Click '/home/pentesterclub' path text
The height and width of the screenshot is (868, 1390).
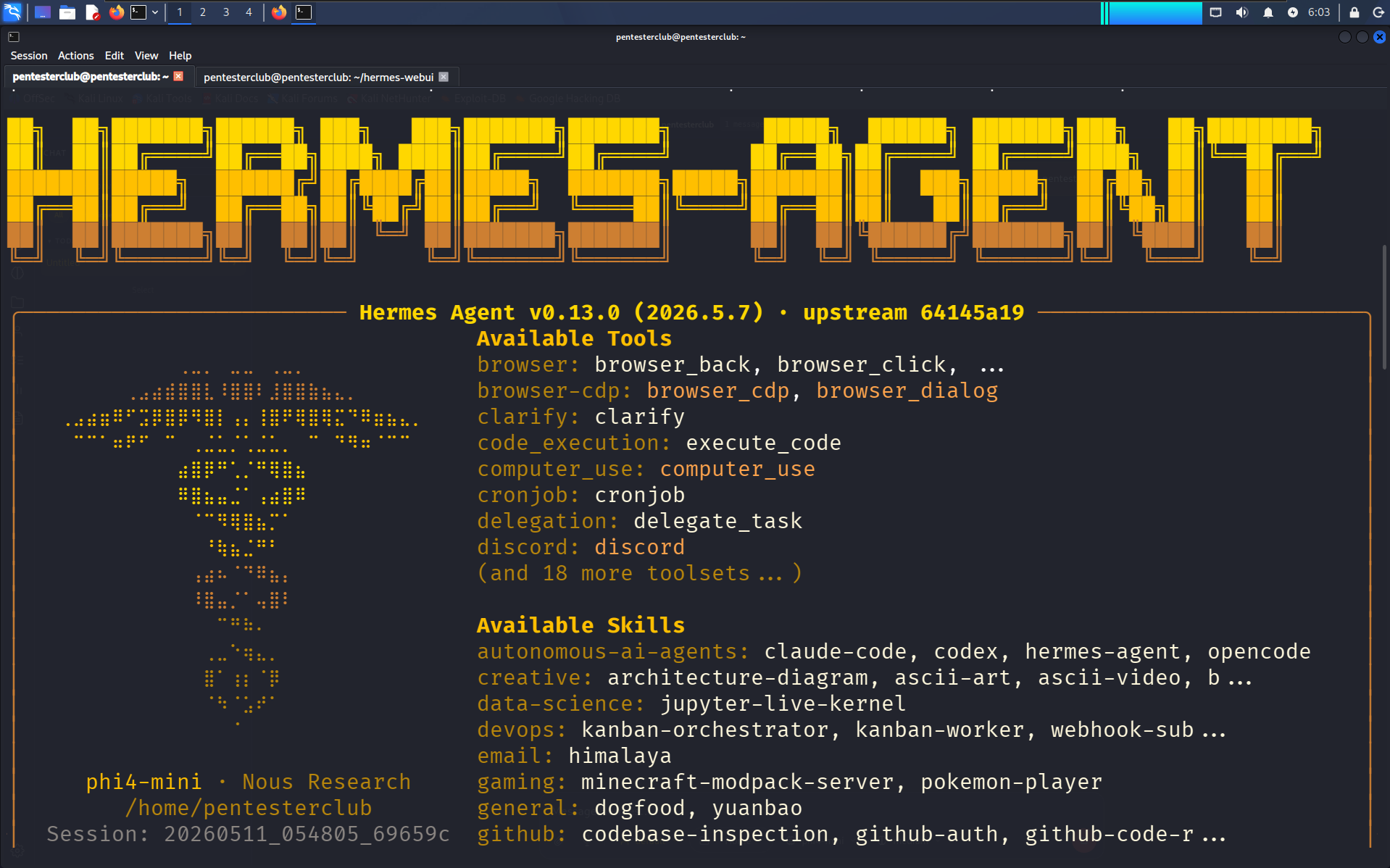pyautogui.click(x=248, y=808)
